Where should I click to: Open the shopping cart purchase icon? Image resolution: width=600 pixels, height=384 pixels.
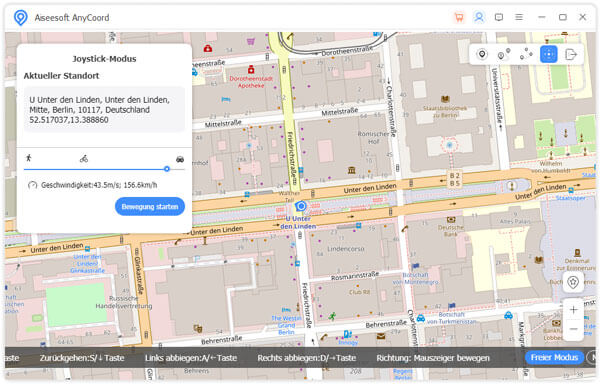[459, 17]
